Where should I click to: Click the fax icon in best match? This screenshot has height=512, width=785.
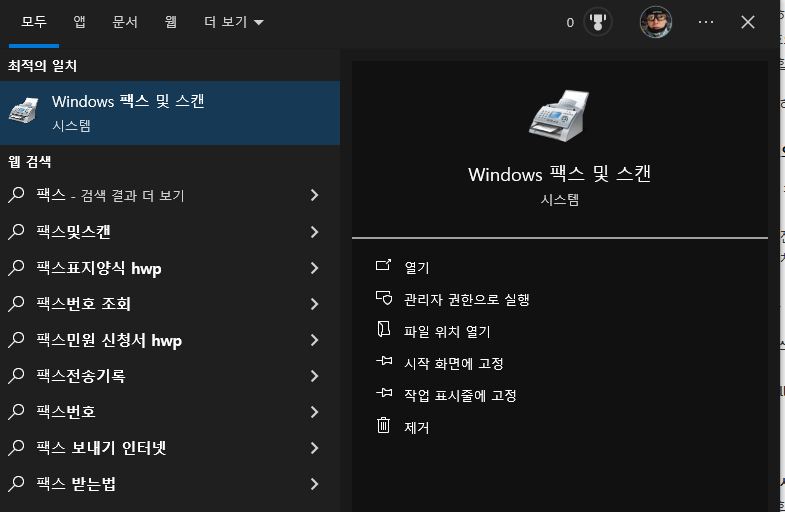coord(24,111)
